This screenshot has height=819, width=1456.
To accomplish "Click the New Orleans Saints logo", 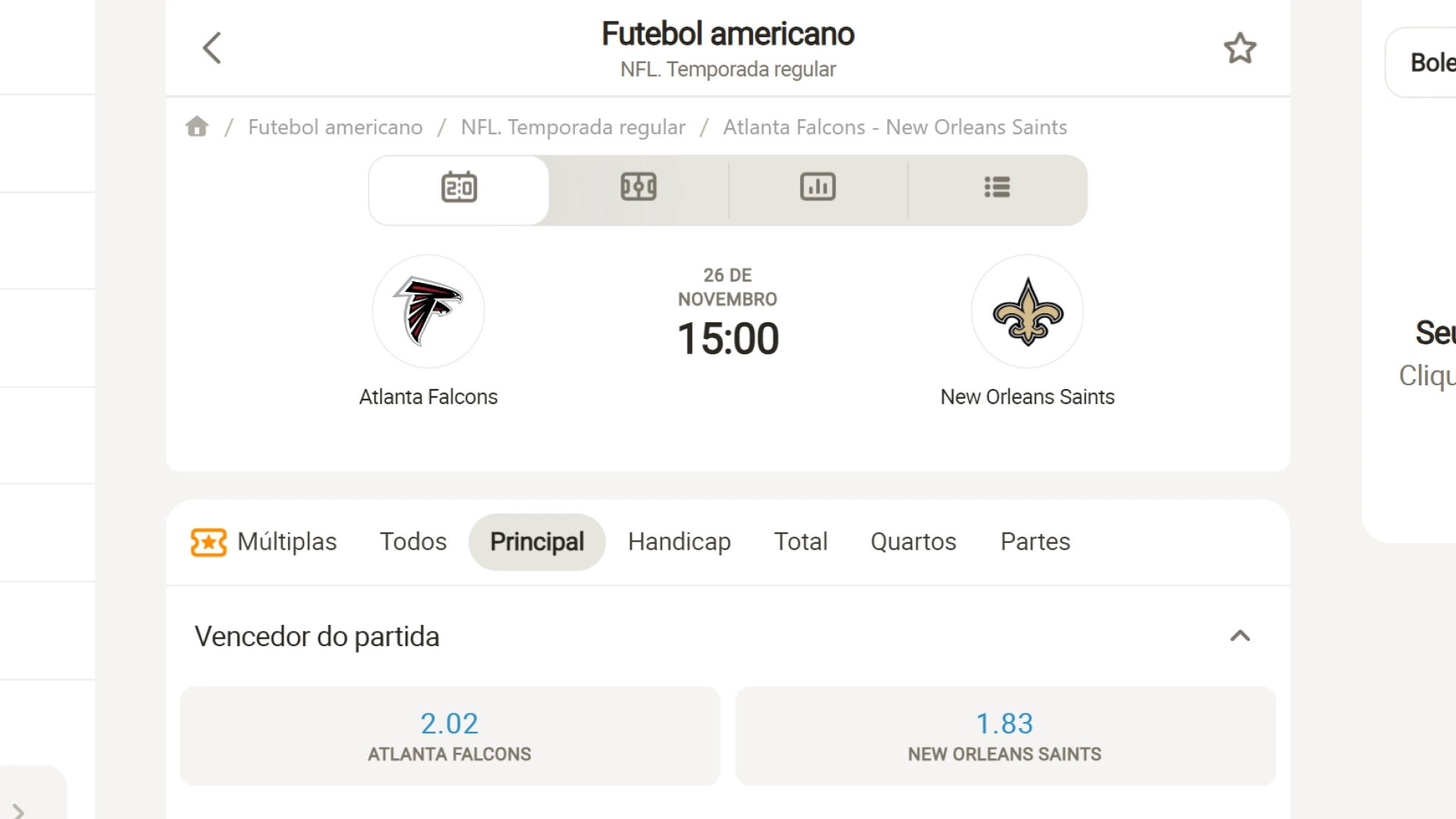I will click(1028, 312).
